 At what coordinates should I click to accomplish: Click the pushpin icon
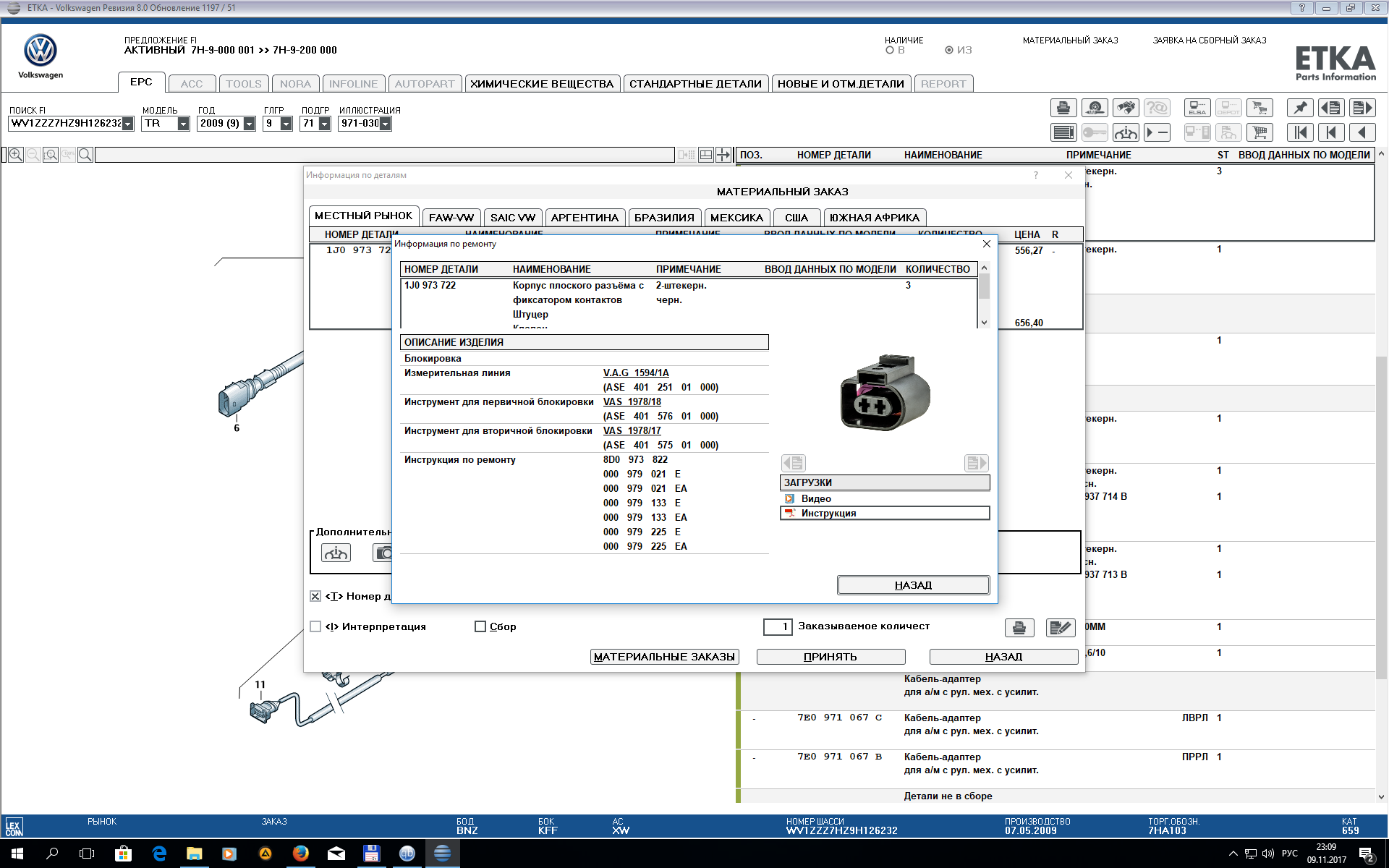click(1300, 108)
